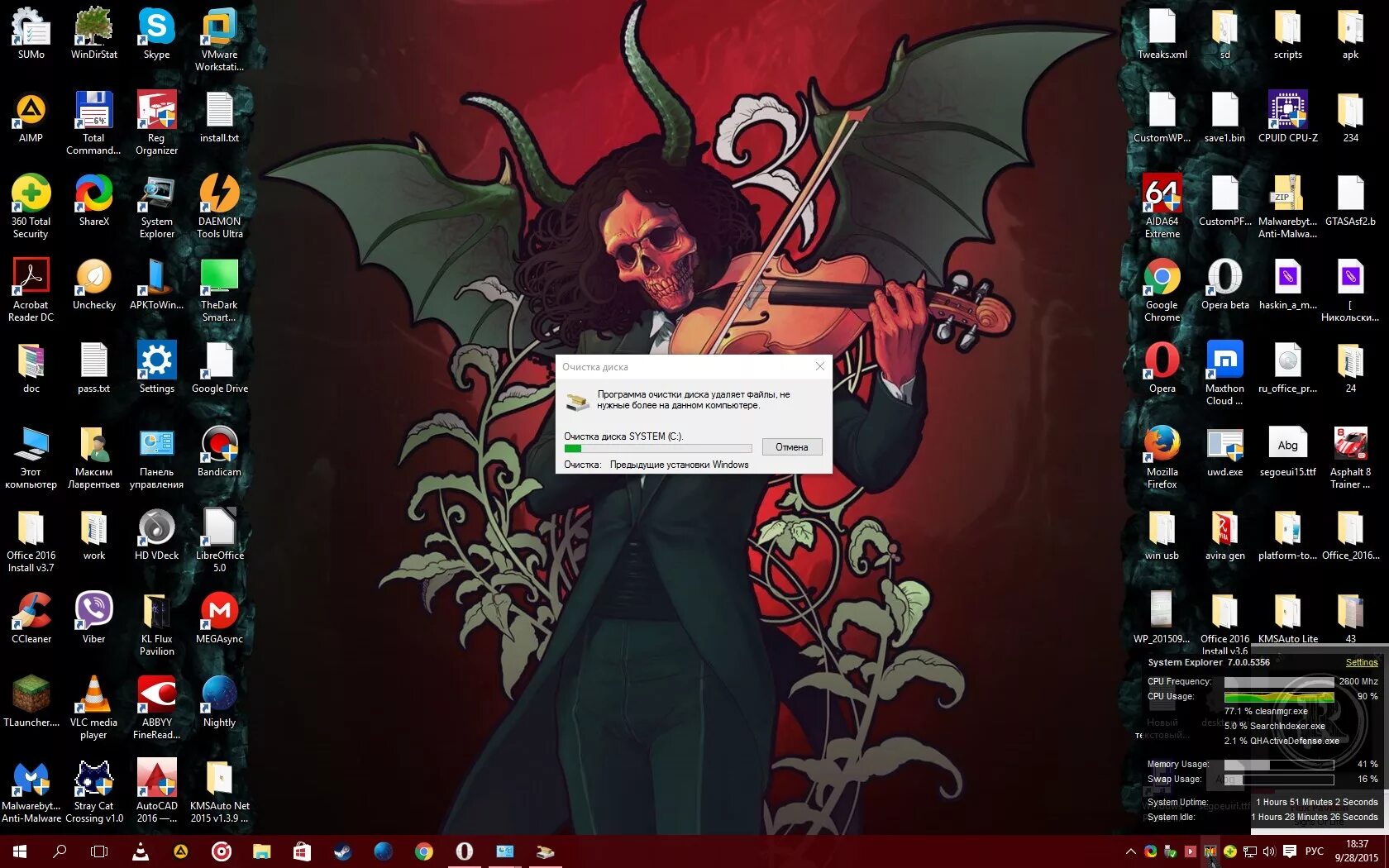Select the MEGAsync desktop icon

click(220, 618)
